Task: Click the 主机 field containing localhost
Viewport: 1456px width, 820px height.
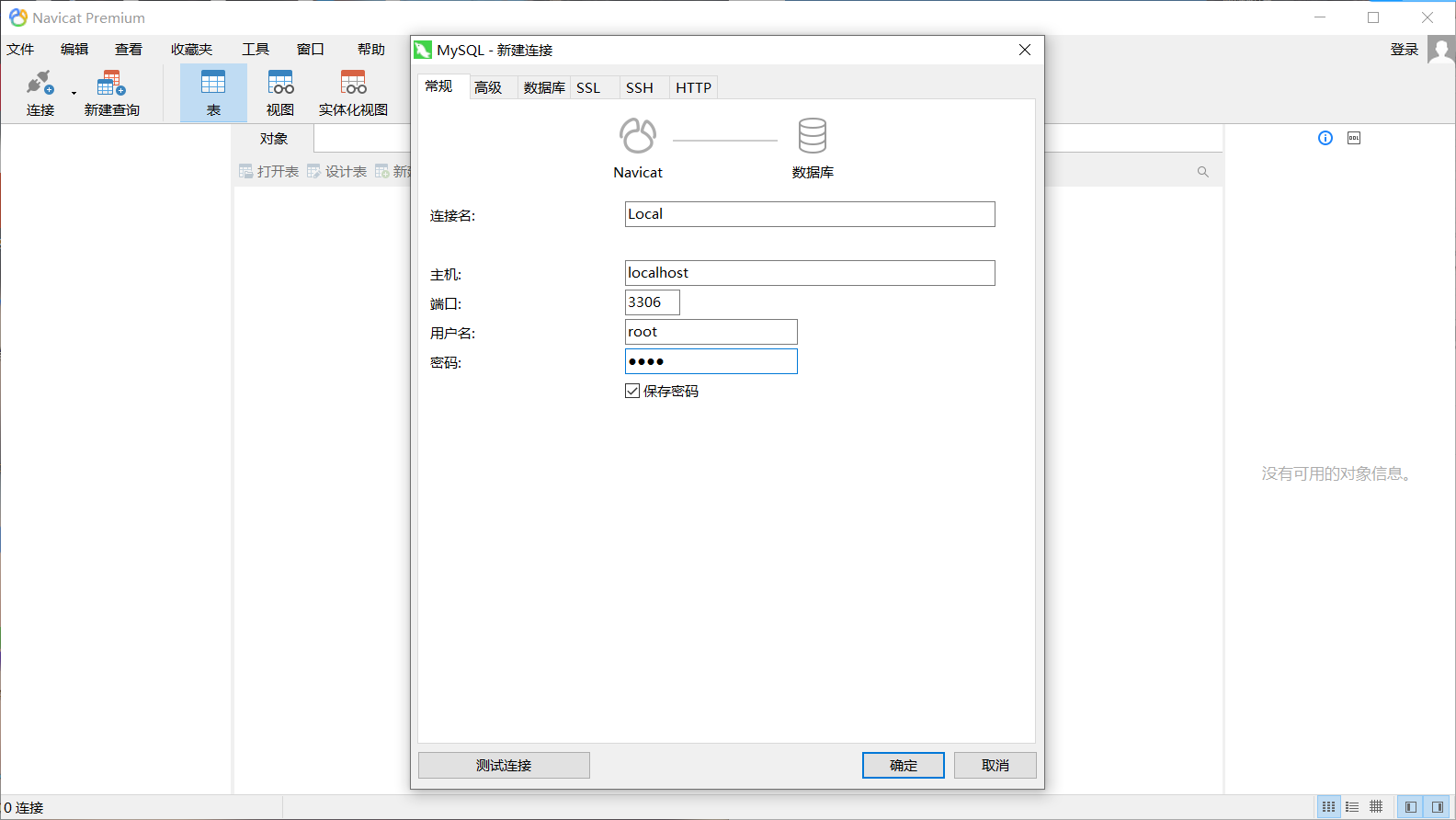Action: pyautogui.click(x=810, y=273)
